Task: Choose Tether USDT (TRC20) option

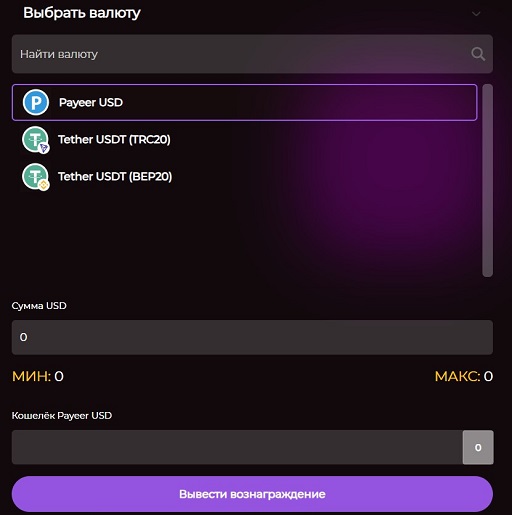Action: (x=244, y=139)
